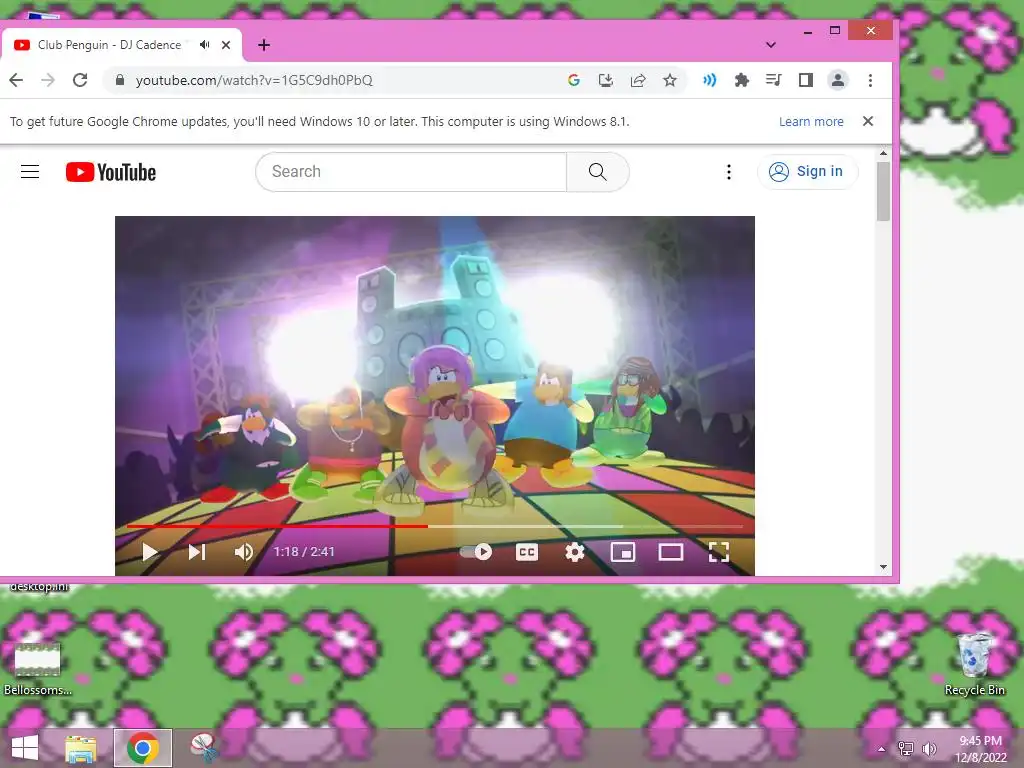This screenshot has width=1024, height=768.
Task: Open Chrome three-dot main menu
Action: [871, 80]
